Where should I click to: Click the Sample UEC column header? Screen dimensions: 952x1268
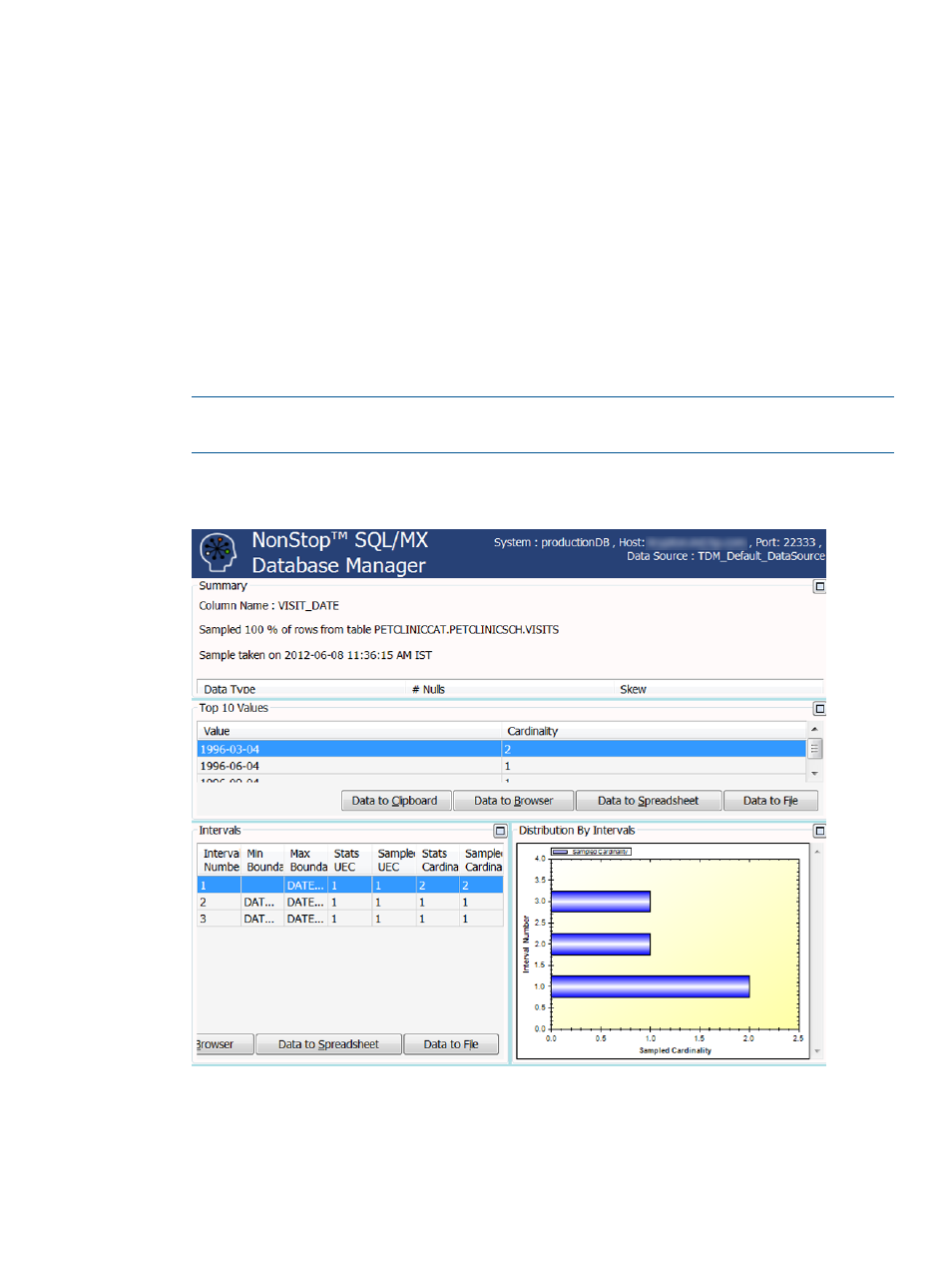click(x=394, y=861)
